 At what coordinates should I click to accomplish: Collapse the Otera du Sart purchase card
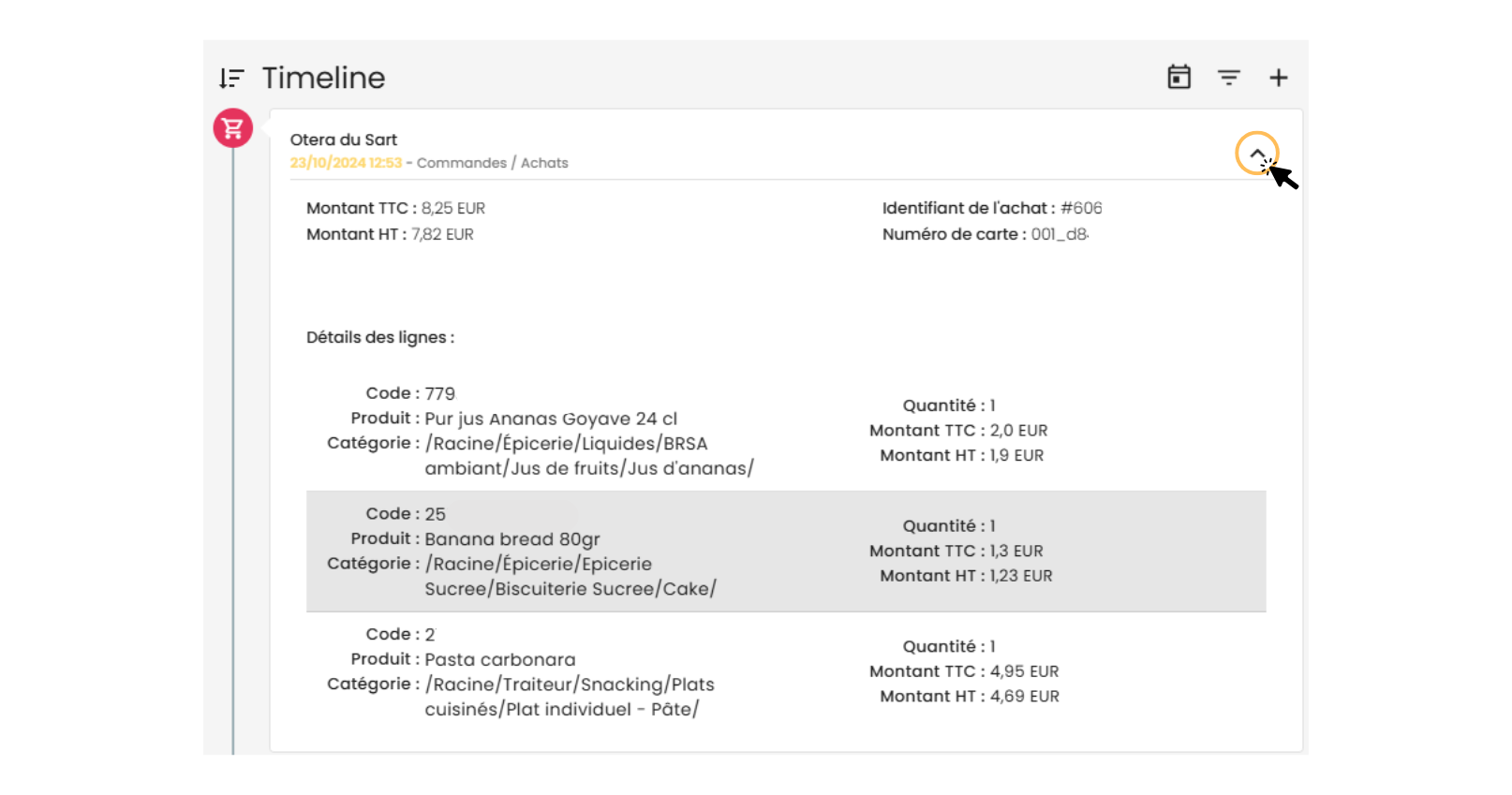[x=1256, y=154]
